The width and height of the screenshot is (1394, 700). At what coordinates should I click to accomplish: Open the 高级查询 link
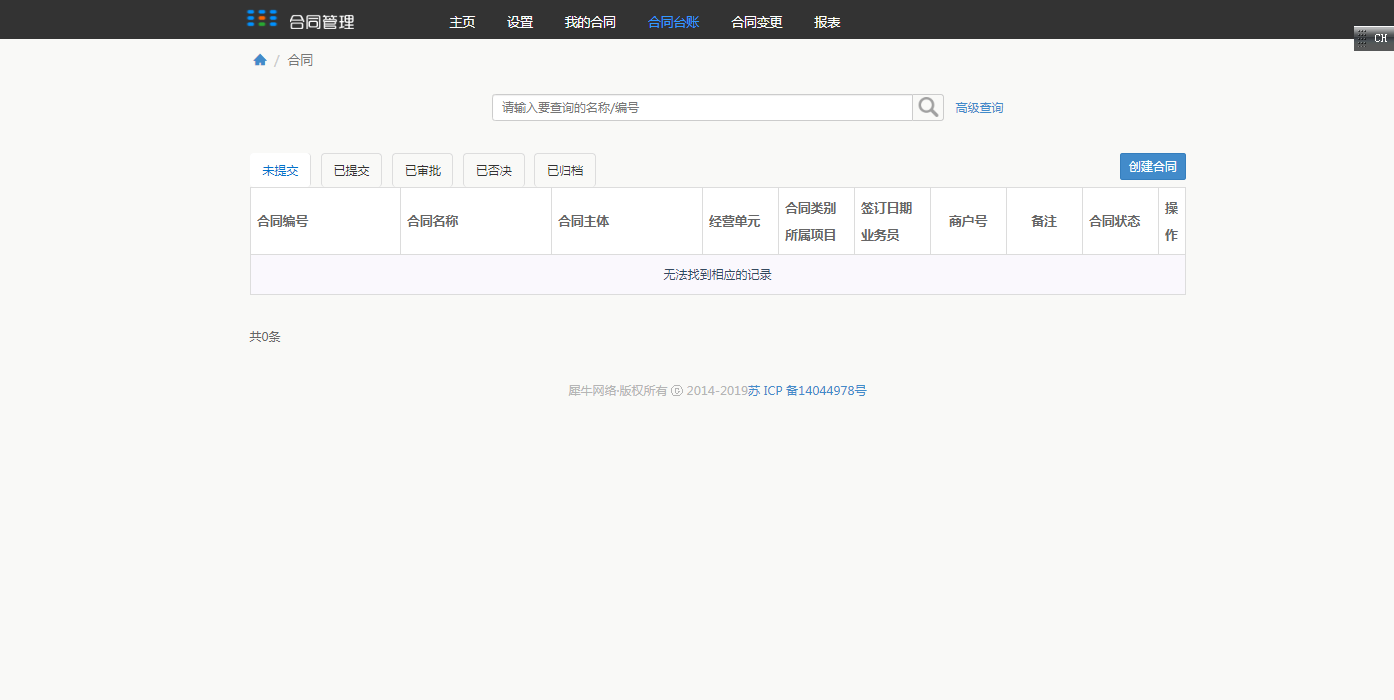[x=979, y=108]
